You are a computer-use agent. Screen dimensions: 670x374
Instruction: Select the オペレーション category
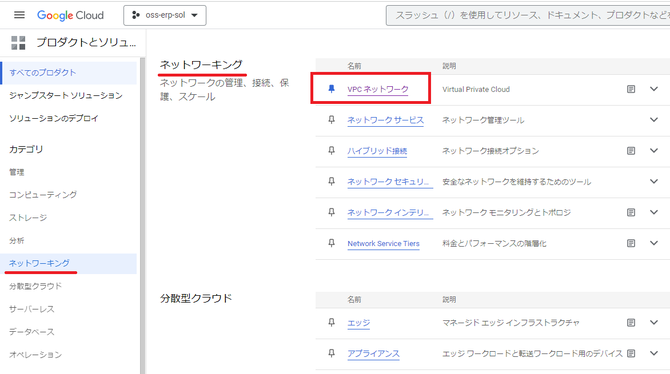[x=35, y=355]
